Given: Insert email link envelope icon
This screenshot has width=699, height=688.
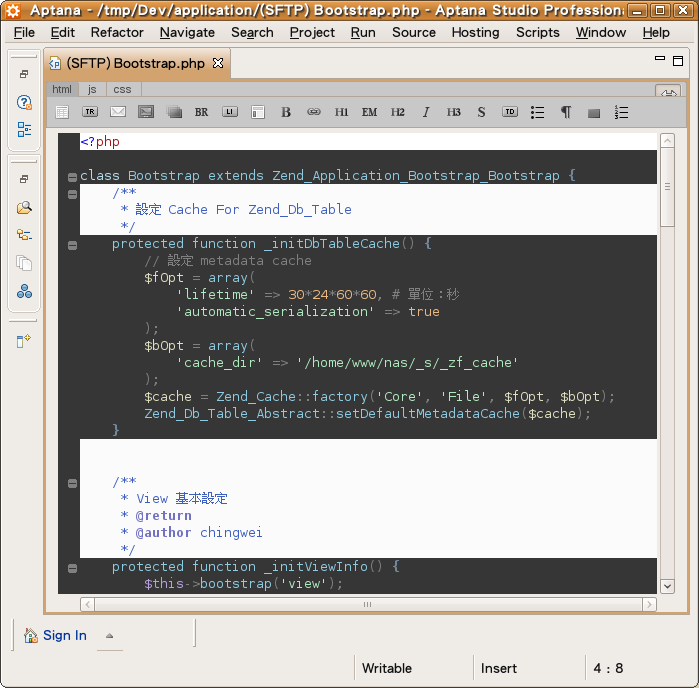Looking at the screenshot, I should pos(118,112).
